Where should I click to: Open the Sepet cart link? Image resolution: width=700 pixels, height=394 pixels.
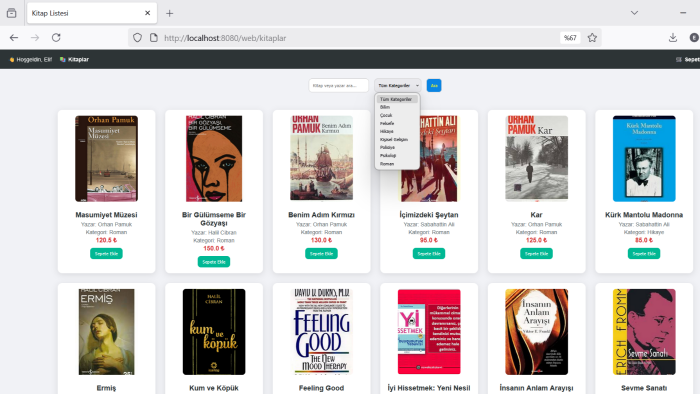pyautogui.click(x=688, y=59)
